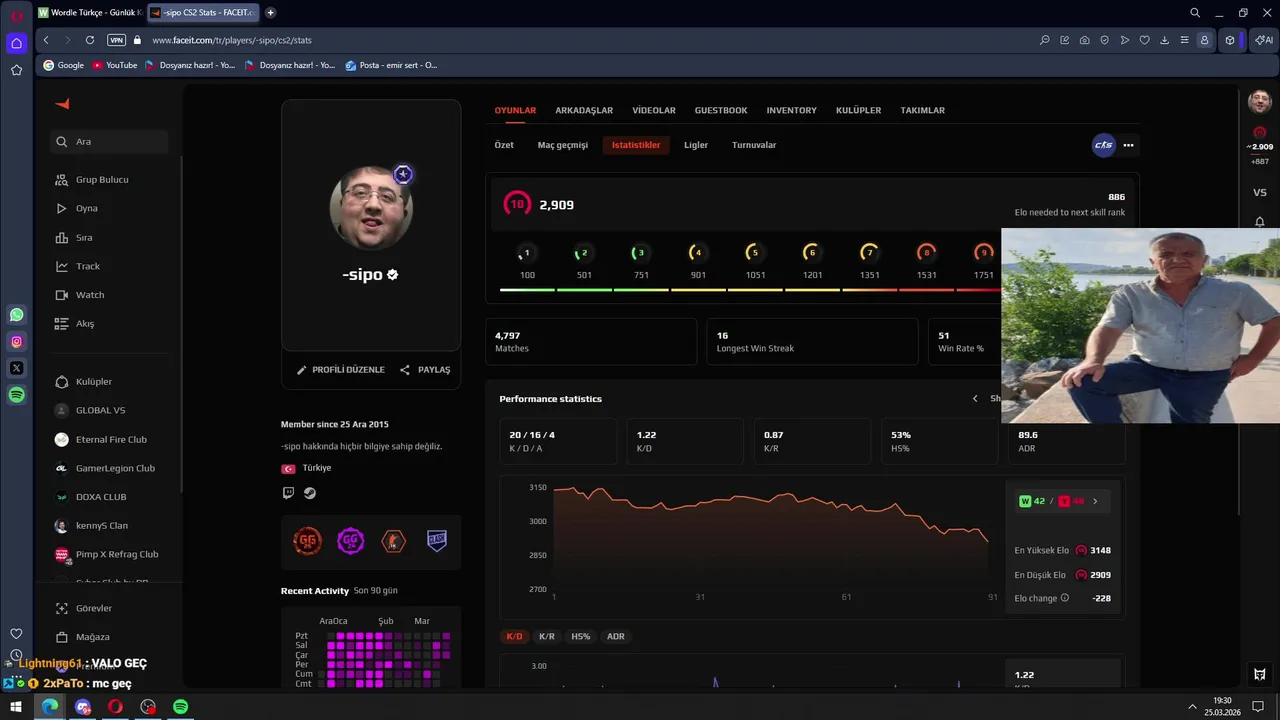
Task: Open WhatsApp in Opera sidebar
Action: click(x=16, y=315)
